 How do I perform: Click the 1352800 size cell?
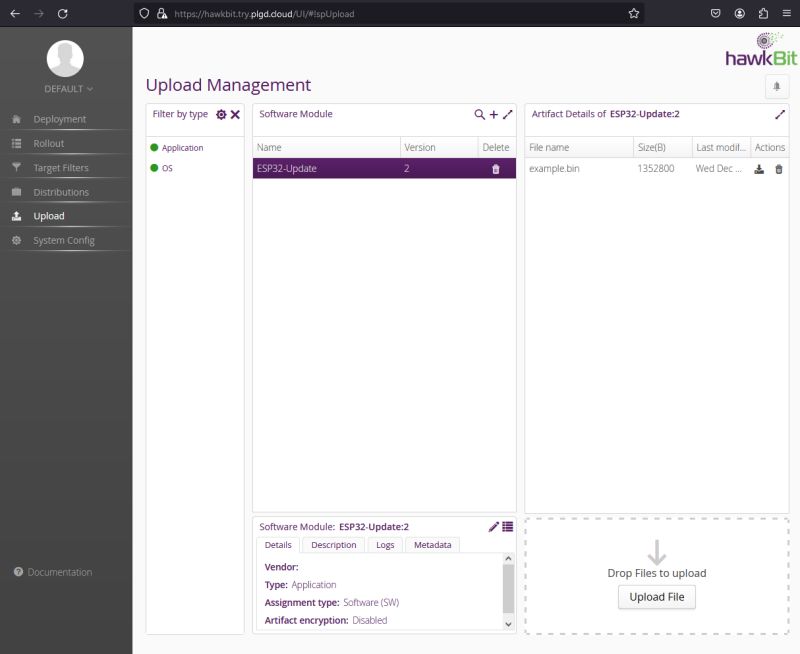[656, 168]
